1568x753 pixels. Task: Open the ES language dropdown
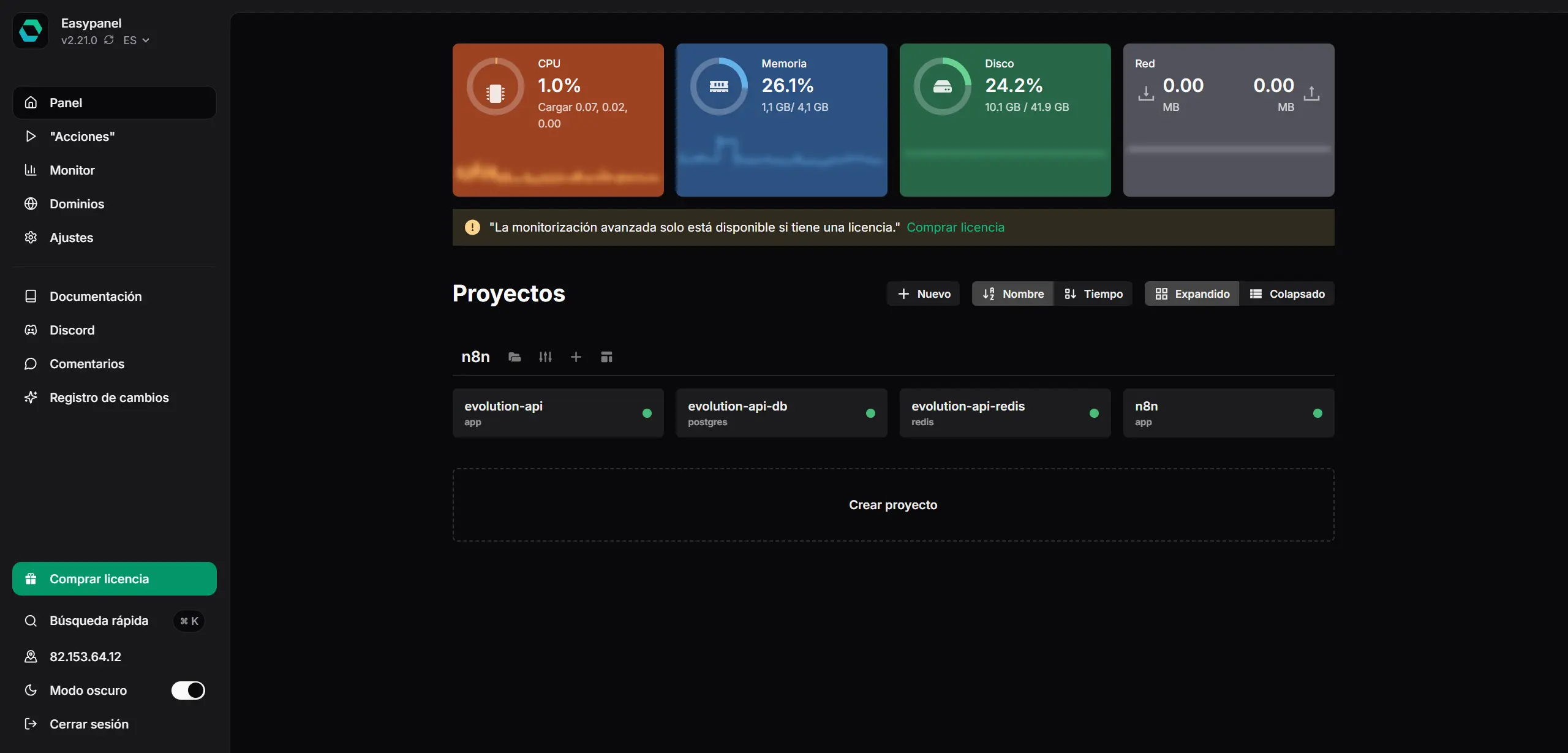click(x=136, y=40)
